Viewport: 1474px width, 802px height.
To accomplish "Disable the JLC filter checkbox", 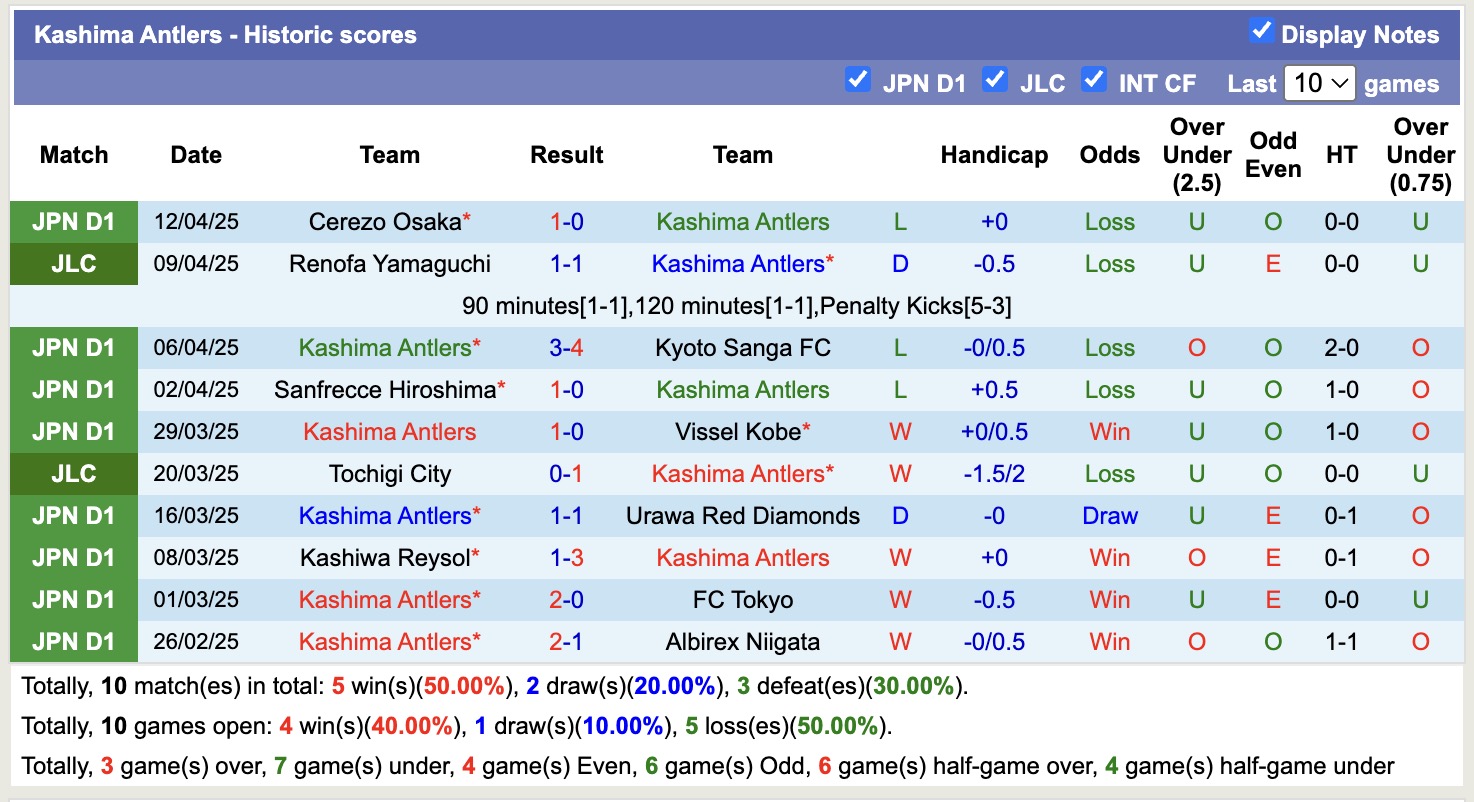I will (x=995, y=80).
